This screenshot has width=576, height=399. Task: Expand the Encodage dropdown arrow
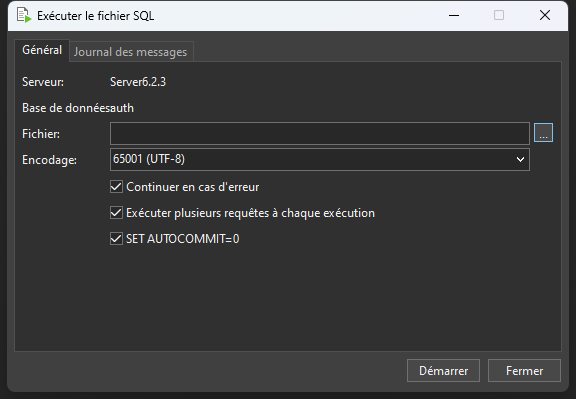click(x=520, y=159)
